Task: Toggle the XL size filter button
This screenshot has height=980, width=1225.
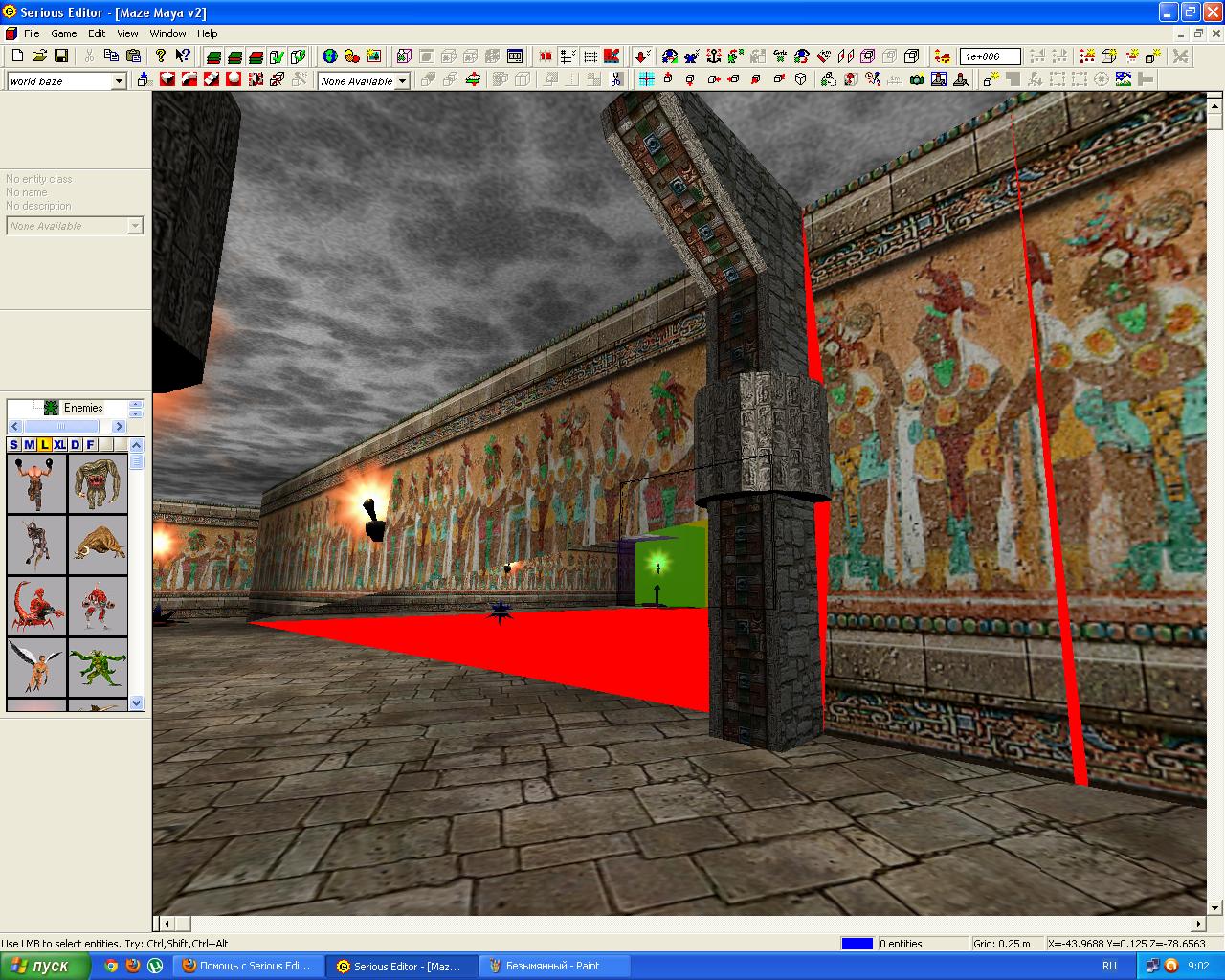Action: click(x=60, y=445)
